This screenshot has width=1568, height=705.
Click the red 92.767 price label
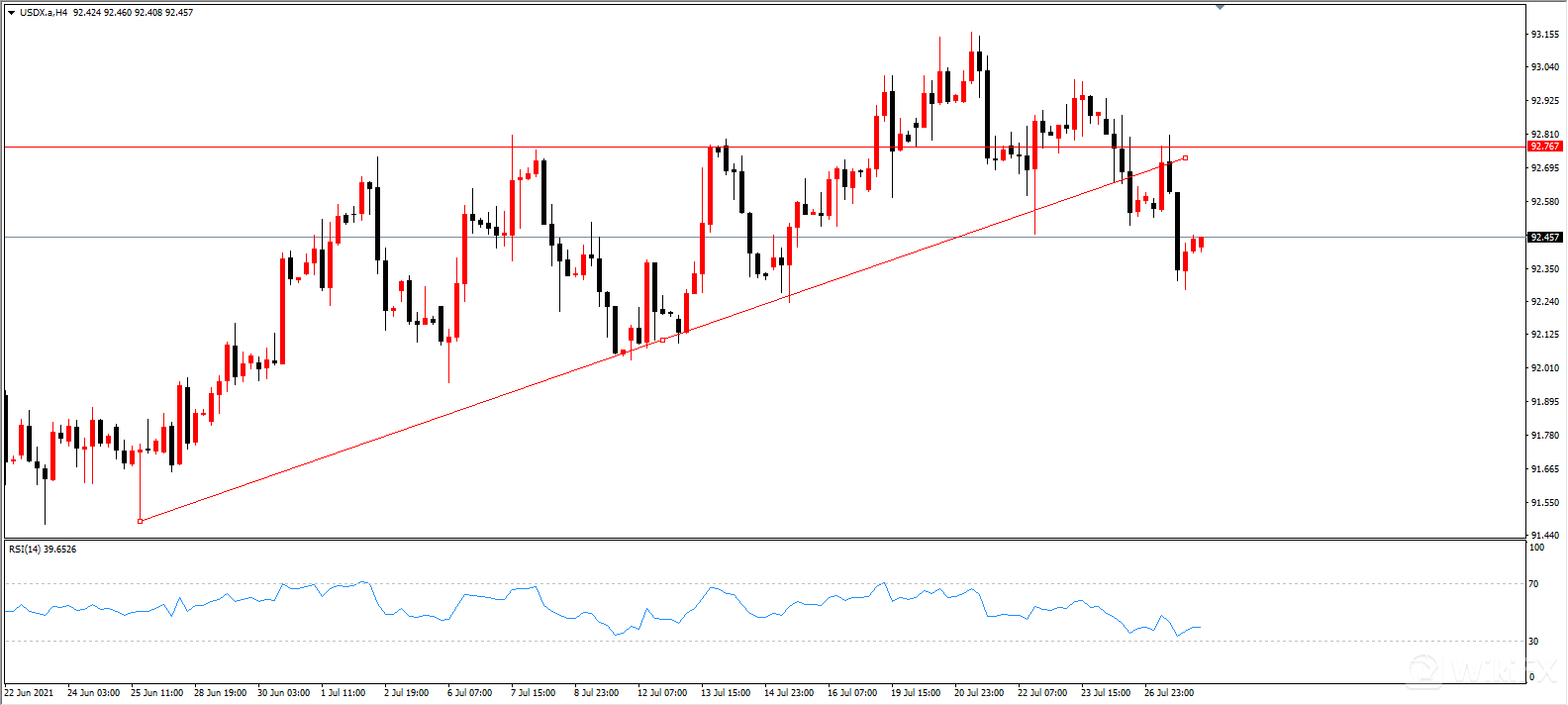tap(1544, 147)
